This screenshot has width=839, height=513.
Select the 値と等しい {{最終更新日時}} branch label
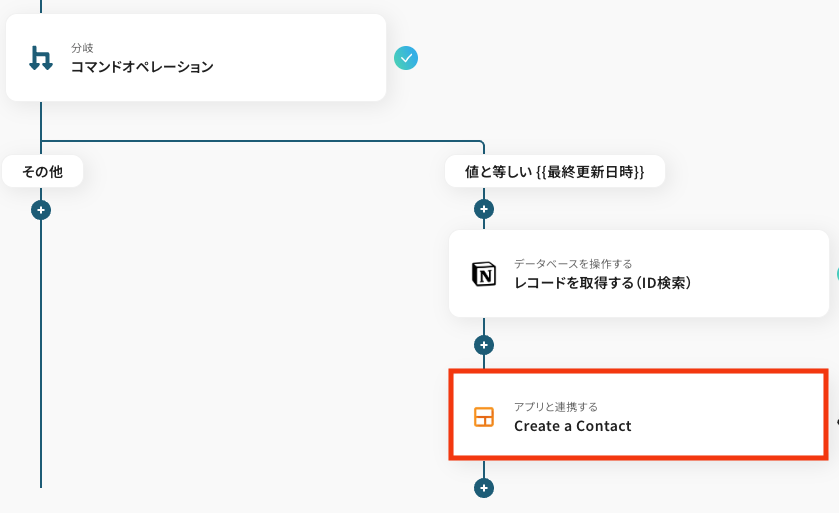(555, 172)
